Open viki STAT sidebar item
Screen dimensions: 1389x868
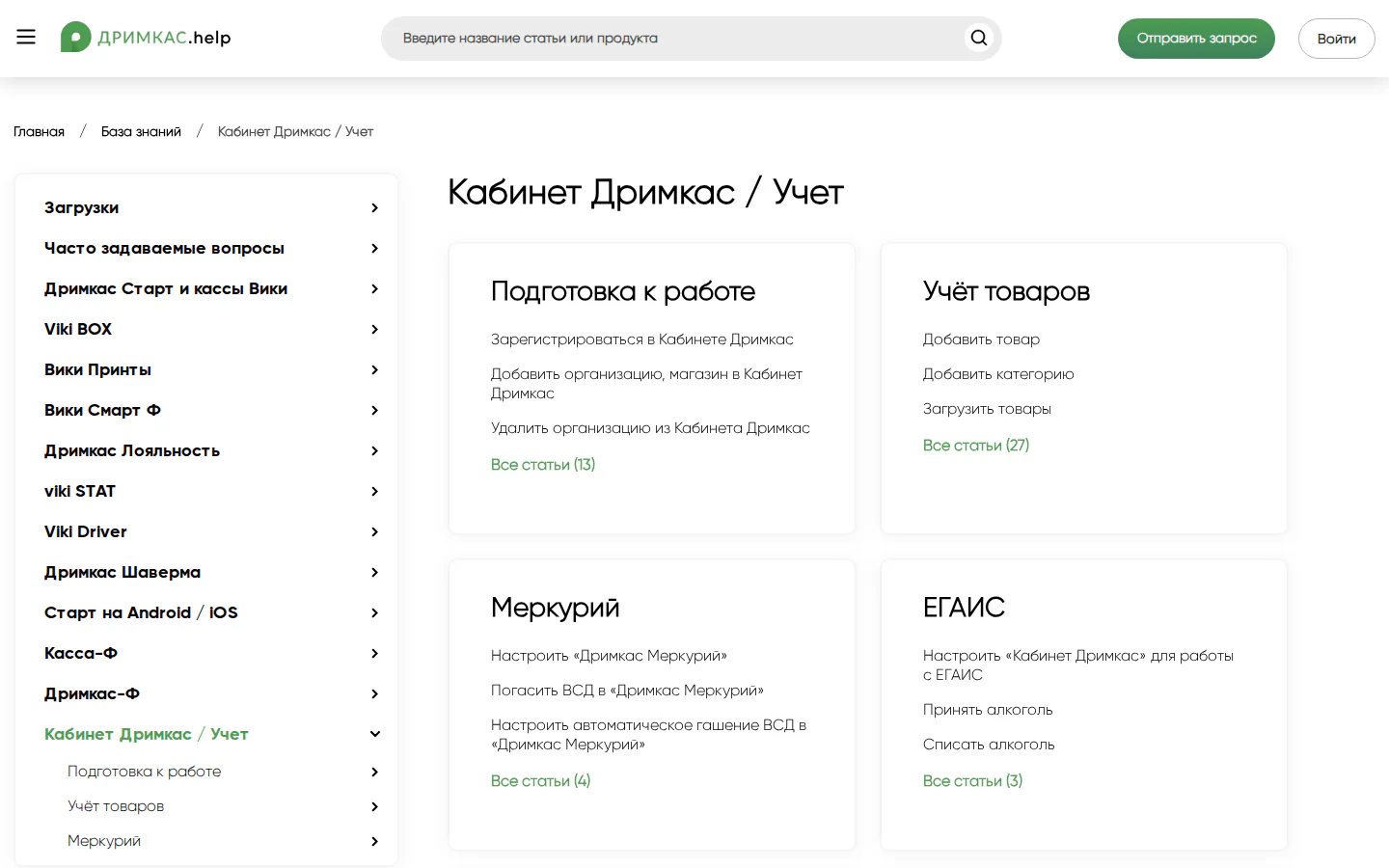(x=80, y=491)
